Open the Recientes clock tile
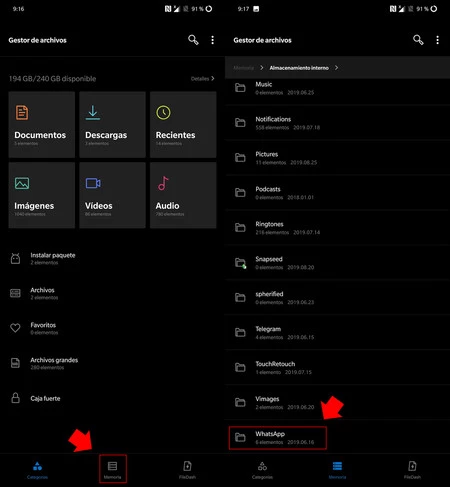Screen dimensions: 450x487 183,125
